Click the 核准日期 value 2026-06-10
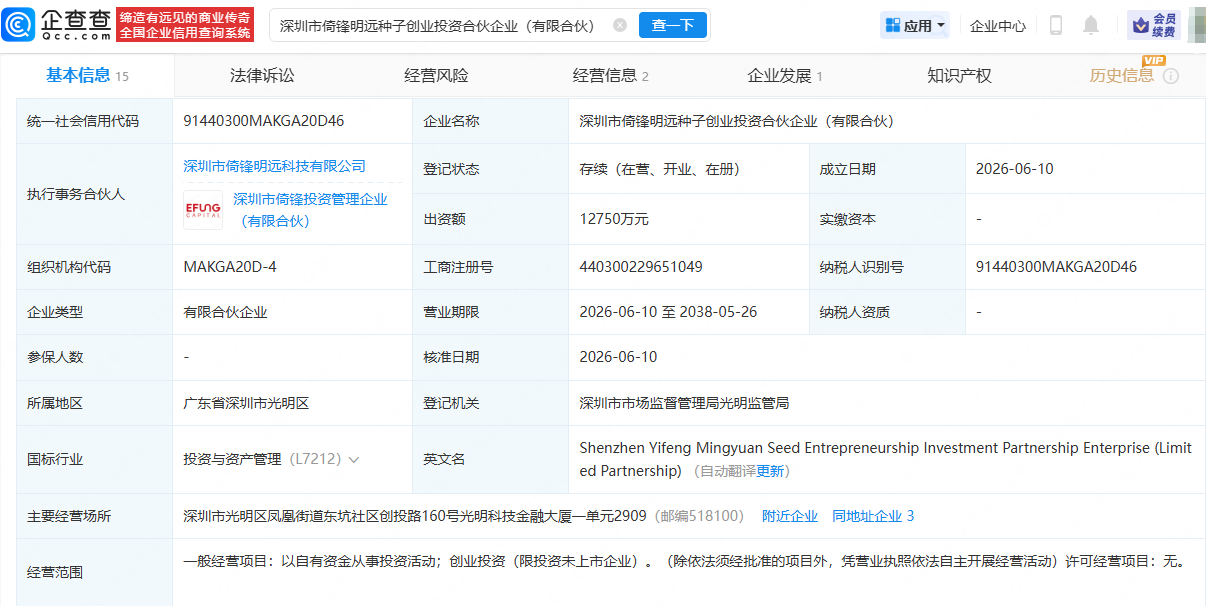This screenshot has width=1206, height=606. point(618,357)
